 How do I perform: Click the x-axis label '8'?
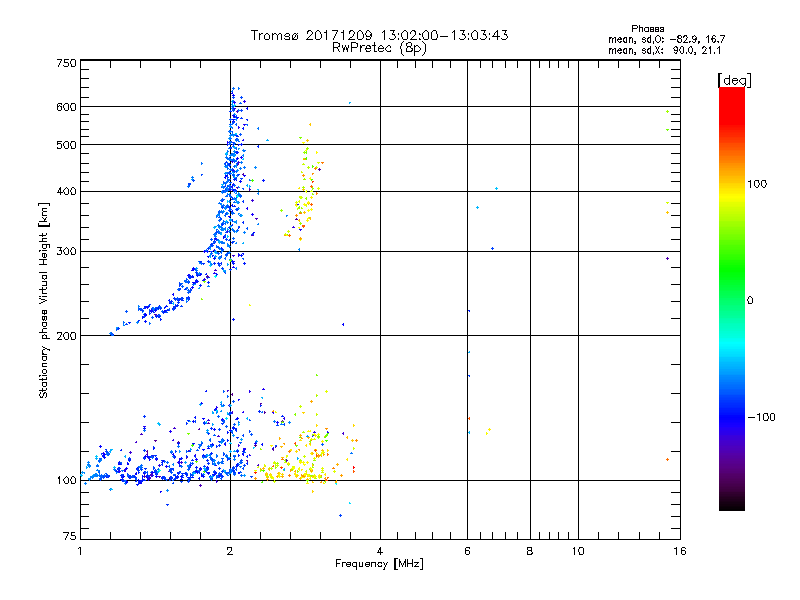(530, 551)
